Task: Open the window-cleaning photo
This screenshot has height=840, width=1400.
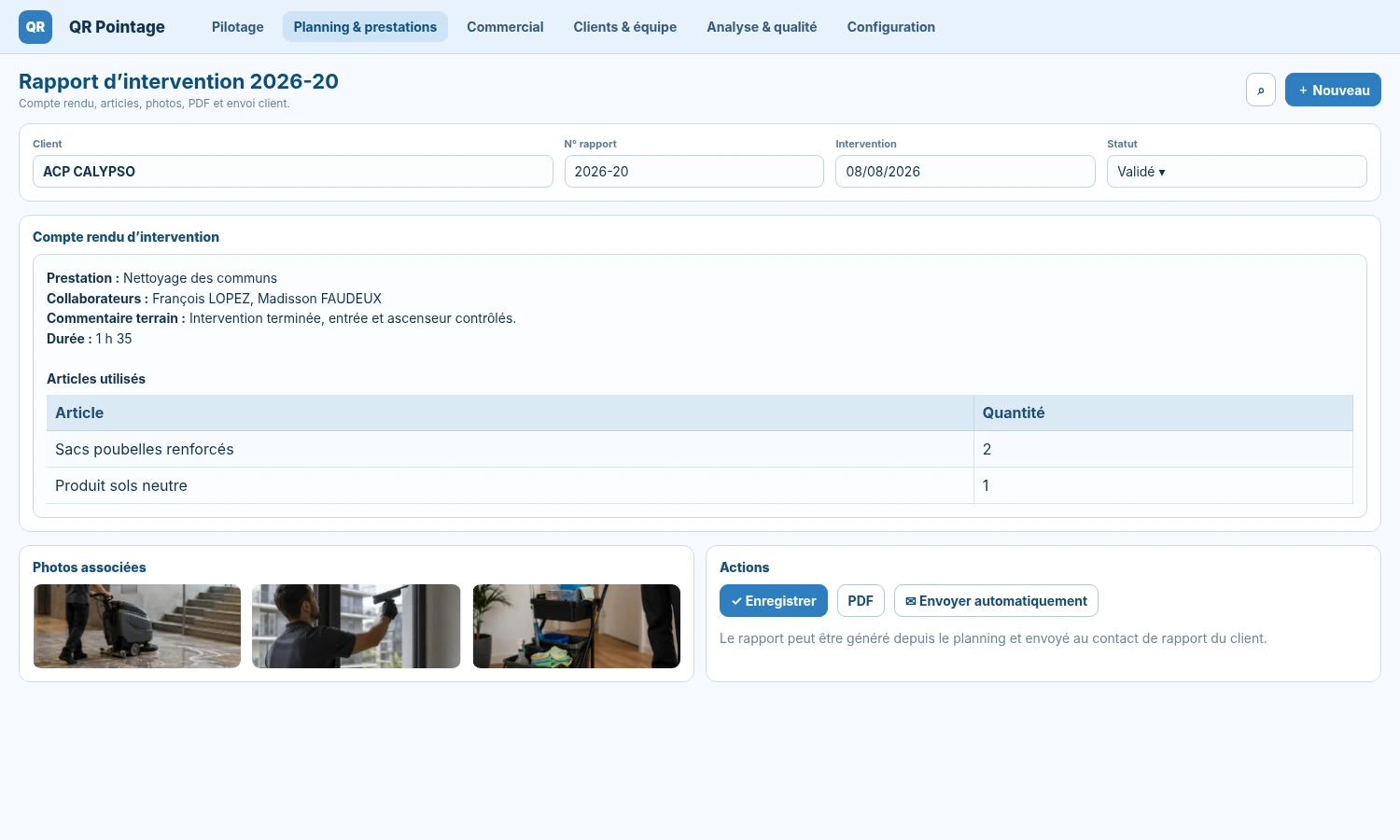Action: [357, 626]
